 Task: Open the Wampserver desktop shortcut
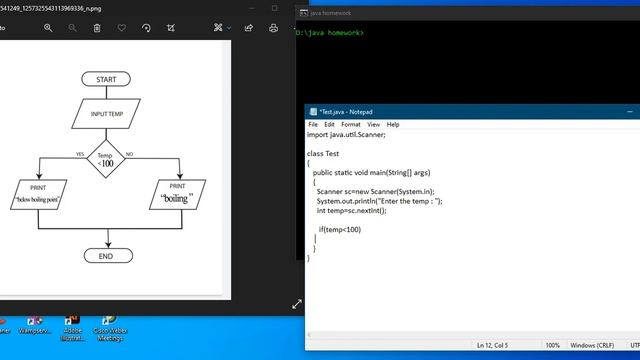pyautogui.click(x=35, y=326)
